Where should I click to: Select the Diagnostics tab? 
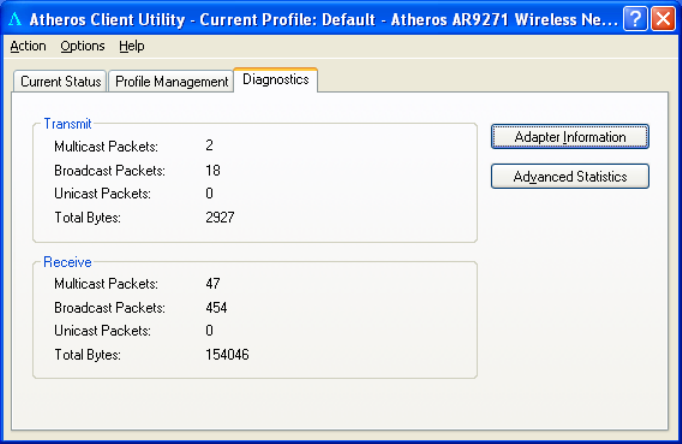[276, 80]
